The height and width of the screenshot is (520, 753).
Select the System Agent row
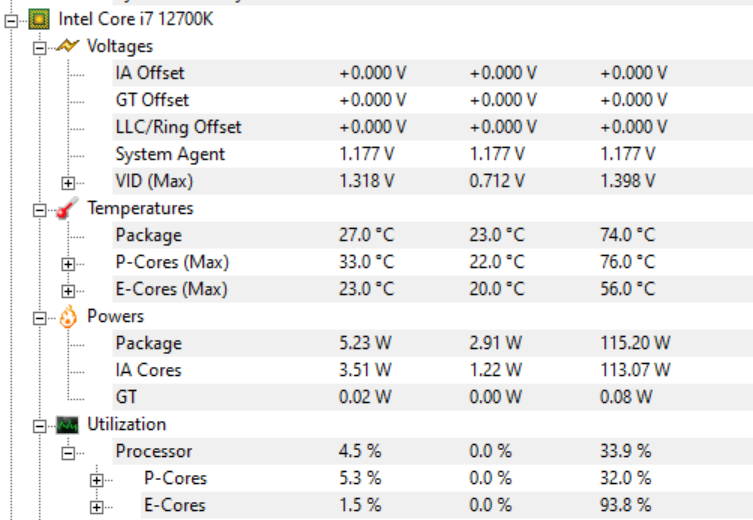pyautogui.click(x=432, y=154)
